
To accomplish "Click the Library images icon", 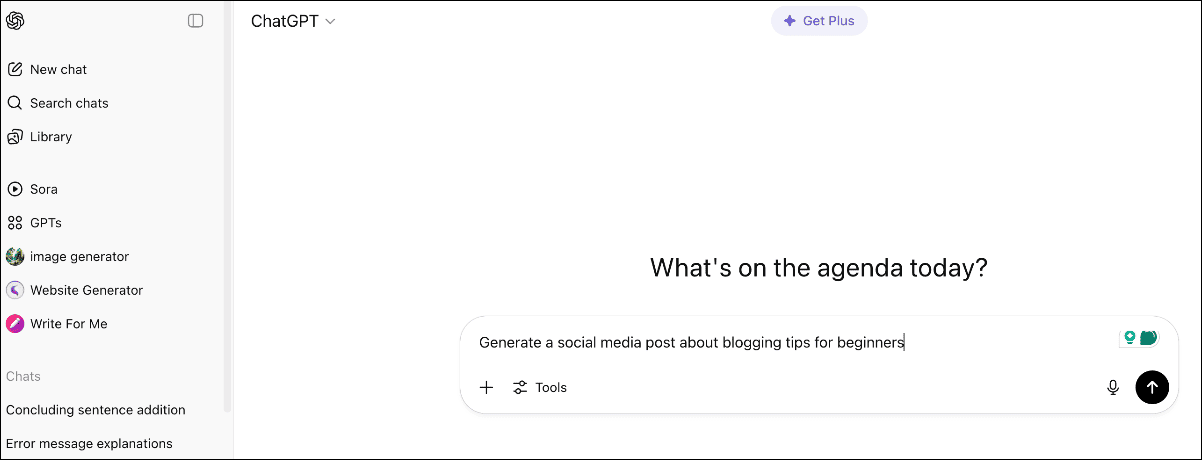I will coord(15,137).
